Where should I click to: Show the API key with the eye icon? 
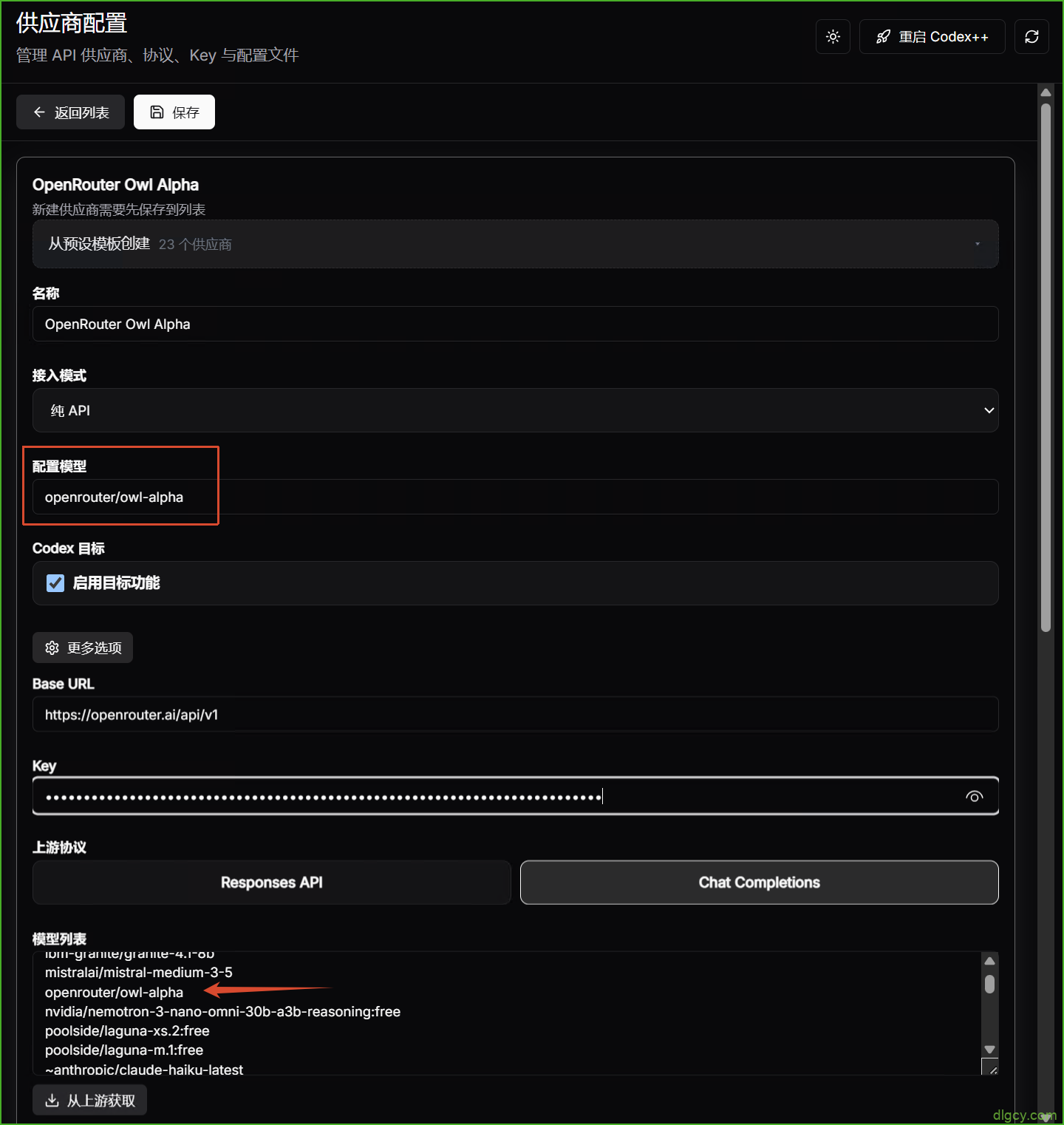(974, 796)
